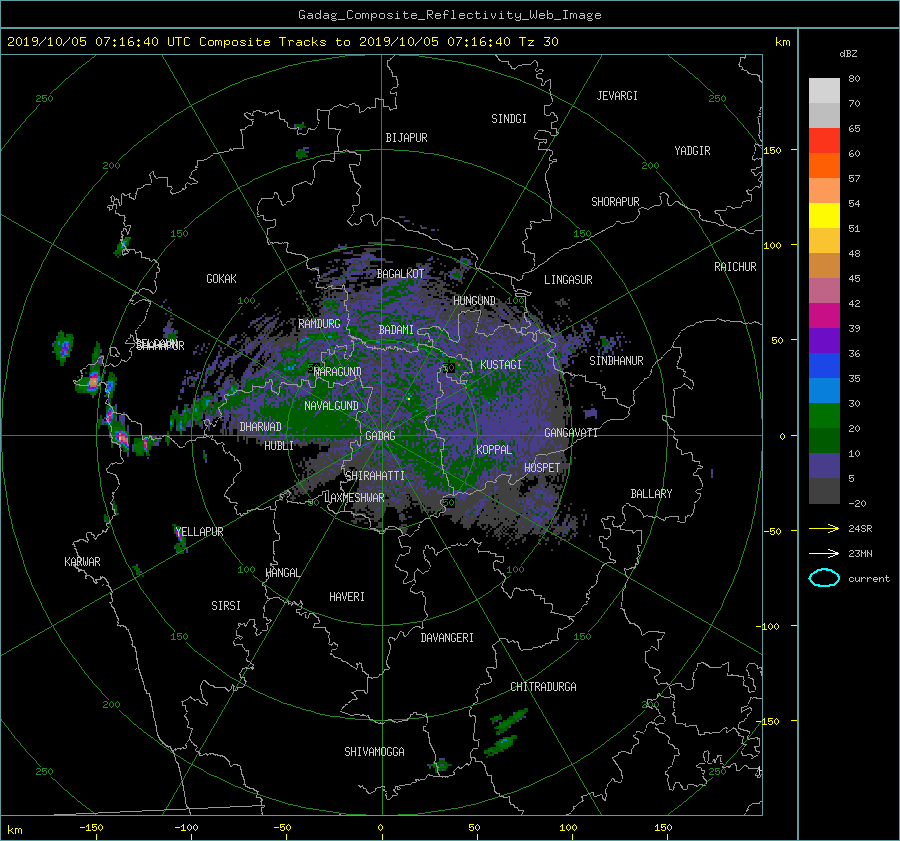Click the DAVANGERI city label
The height and width of the screenshot is (841, 900).
coord(447,638)
